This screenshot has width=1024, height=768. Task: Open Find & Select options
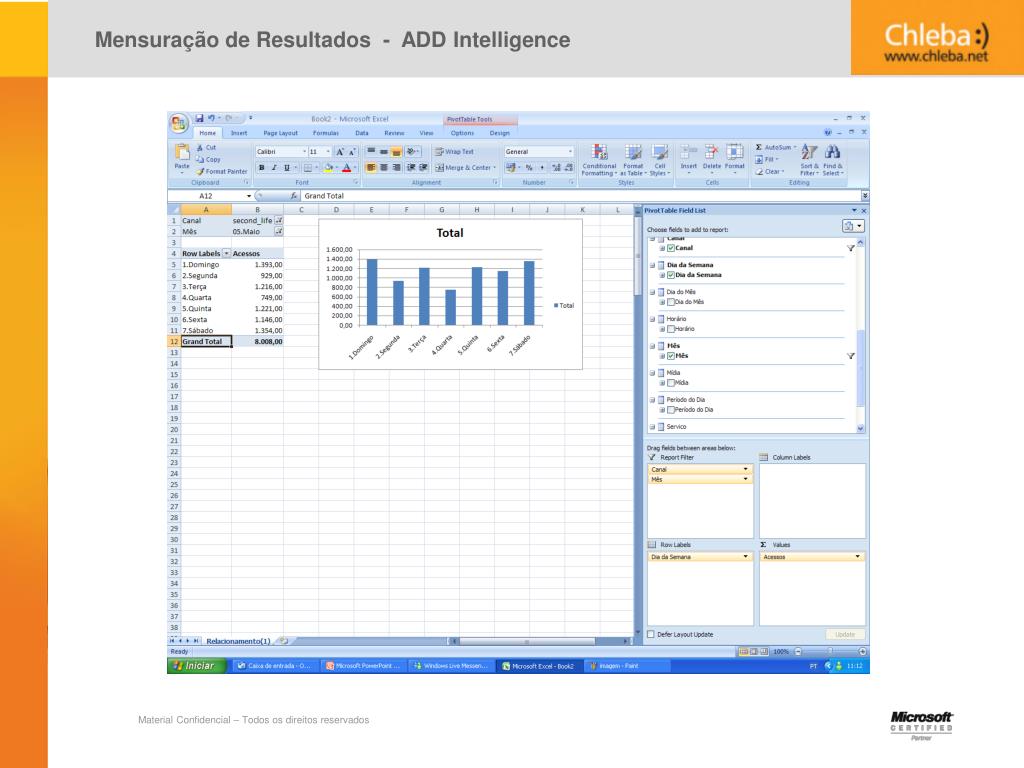pyautogui.click(x=833, y=160)
